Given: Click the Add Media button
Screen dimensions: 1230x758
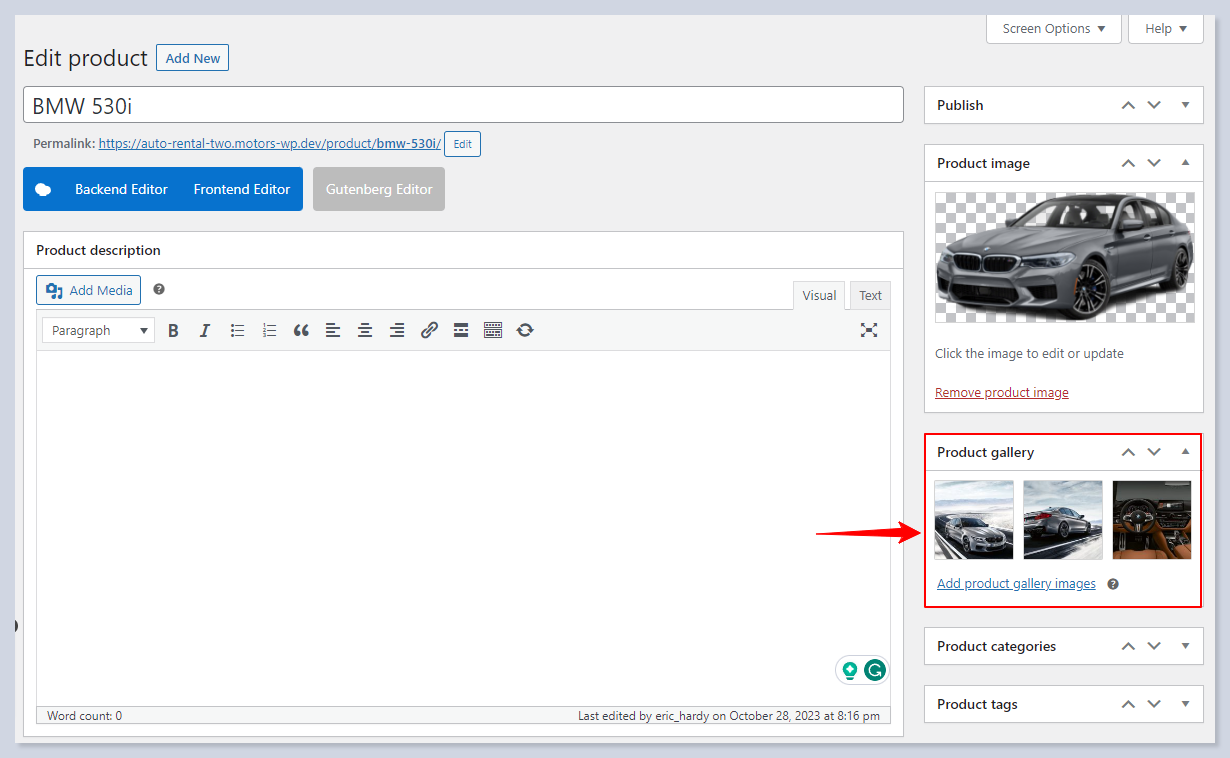Looking at the screenshot, I should pyautogui.click(x=89, y=290).
